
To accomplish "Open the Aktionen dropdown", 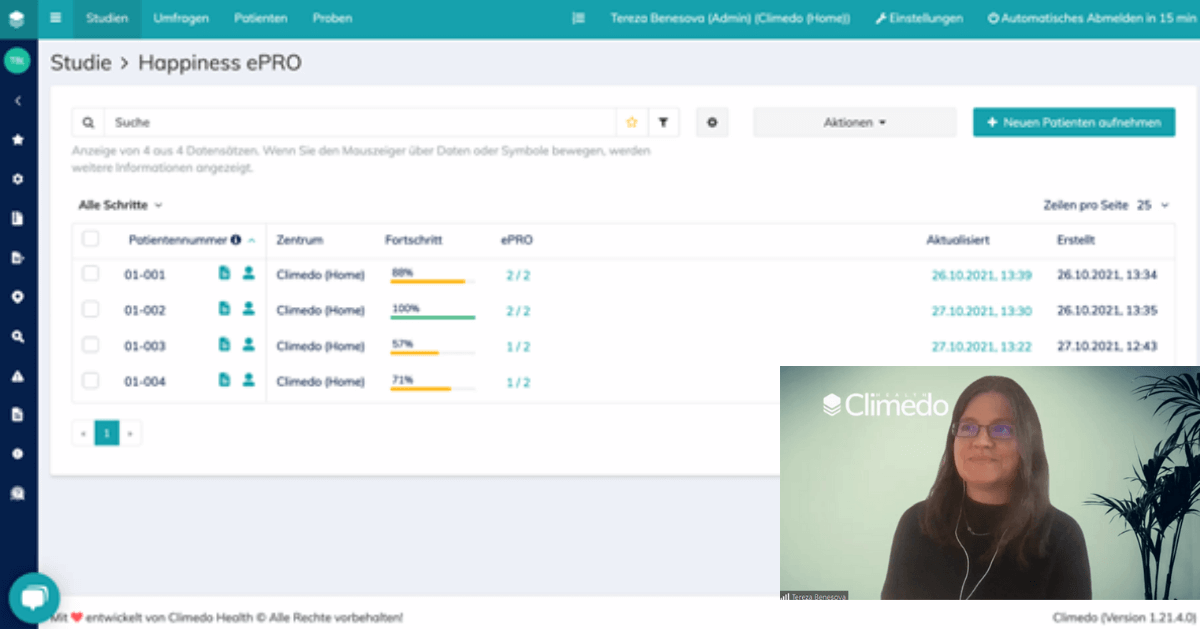I will pos(855,121).
